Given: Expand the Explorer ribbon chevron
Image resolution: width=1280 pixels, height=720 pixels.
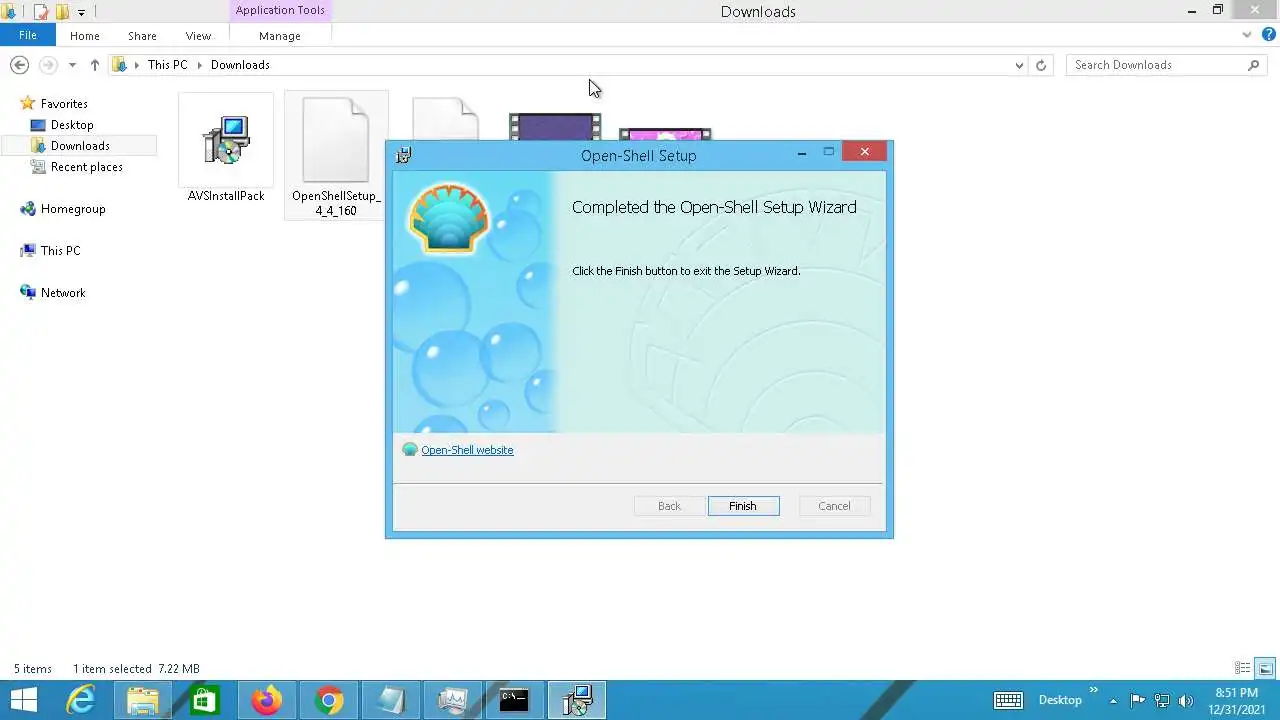Looking at the screenshot, I should 1247,35.
